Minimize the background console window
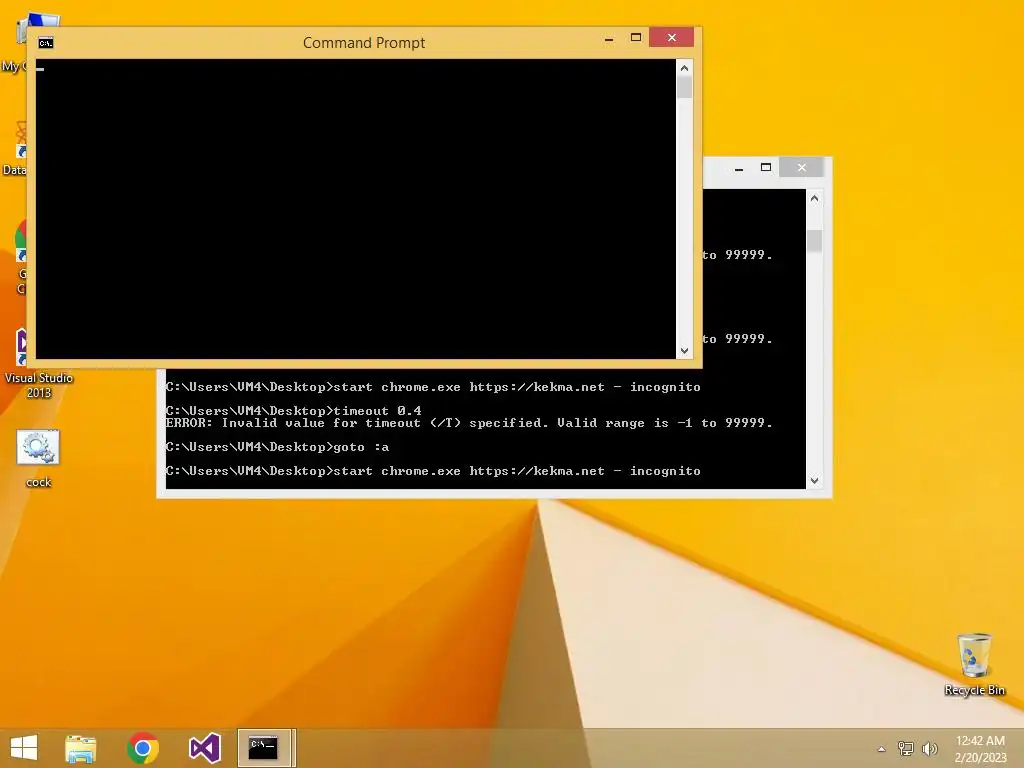Image resolution: width=1024 pixels, height=768 pixels. (739, 168)
